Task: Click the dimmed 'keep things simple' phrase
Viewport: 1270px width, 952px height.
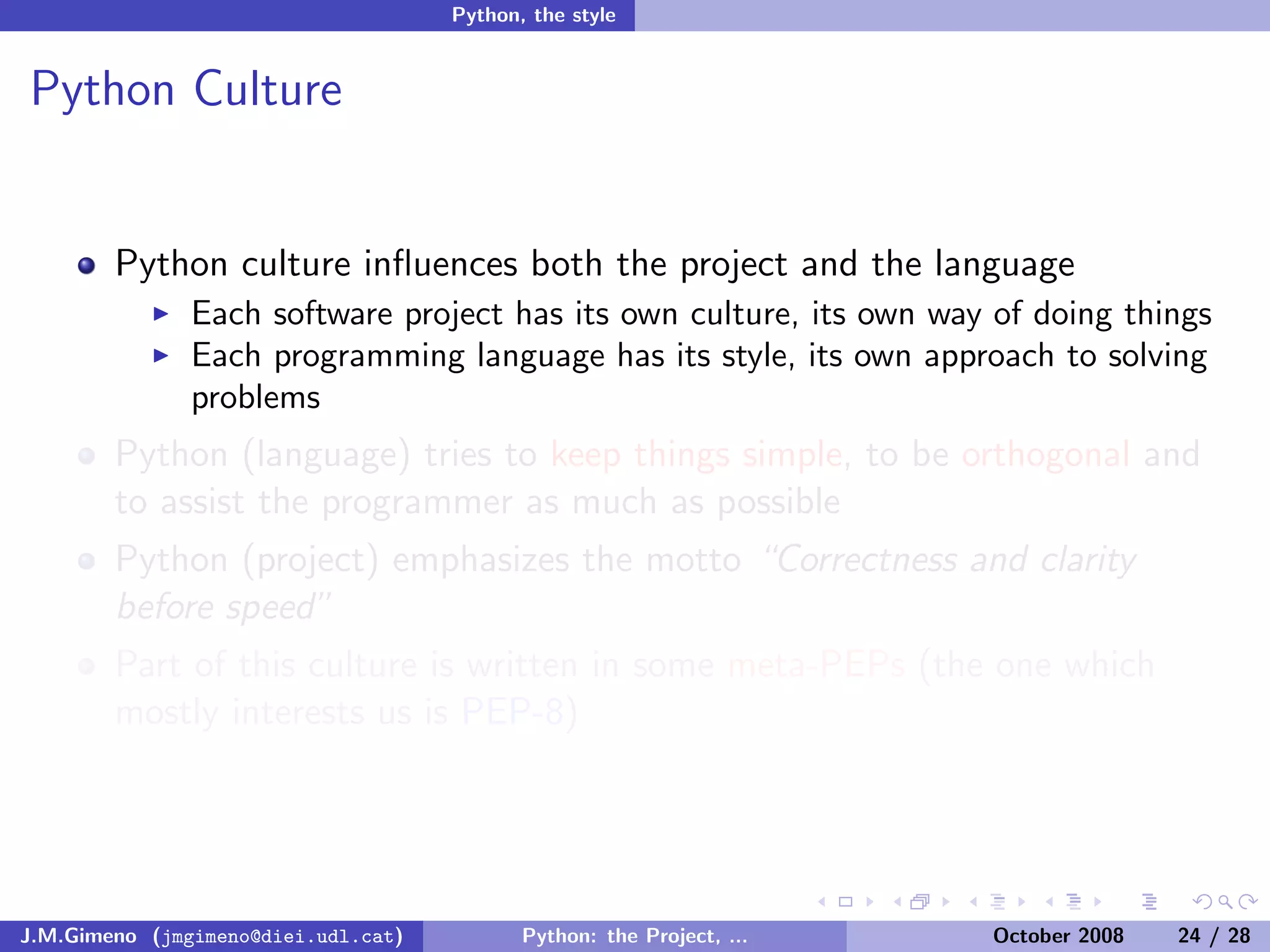Action: pyautogui.click(x=697, y=456)
